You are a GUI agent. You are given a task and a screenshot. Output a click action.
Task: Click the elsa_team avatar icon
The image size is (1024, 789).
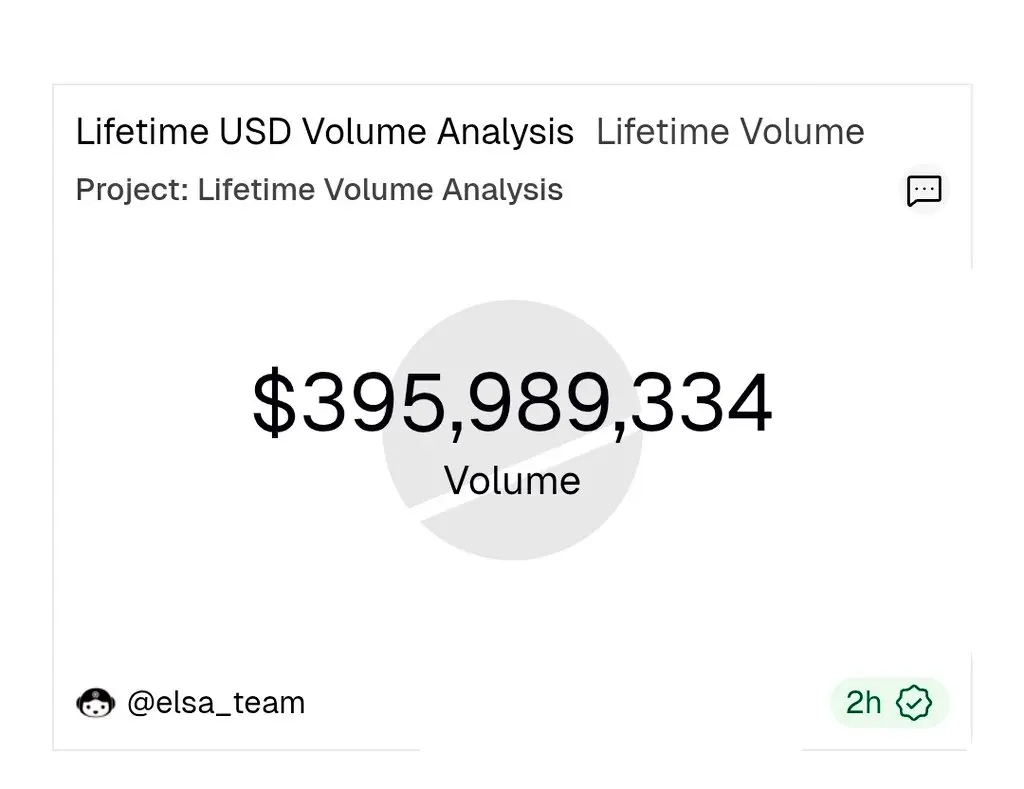click(96, 703)
